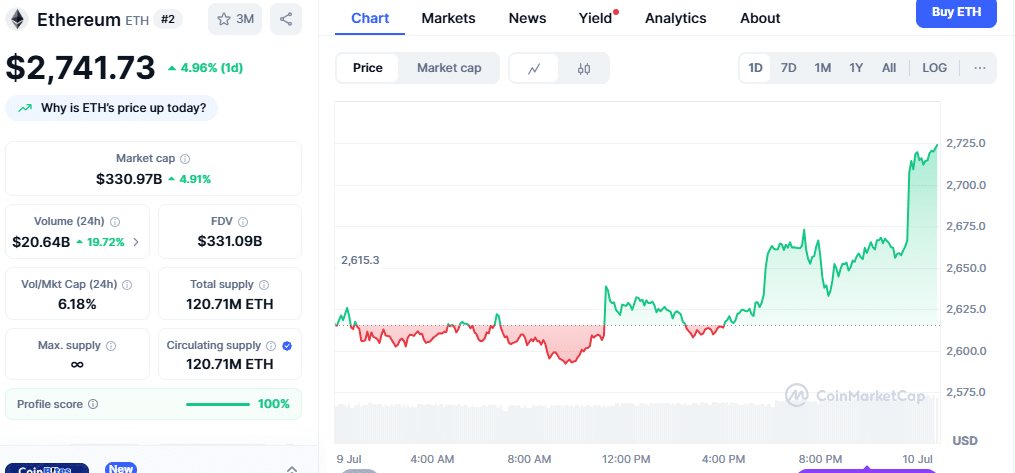Click the green trend arrow icon
Screen dimensions: 1015x473
click(x=25, y=108)
